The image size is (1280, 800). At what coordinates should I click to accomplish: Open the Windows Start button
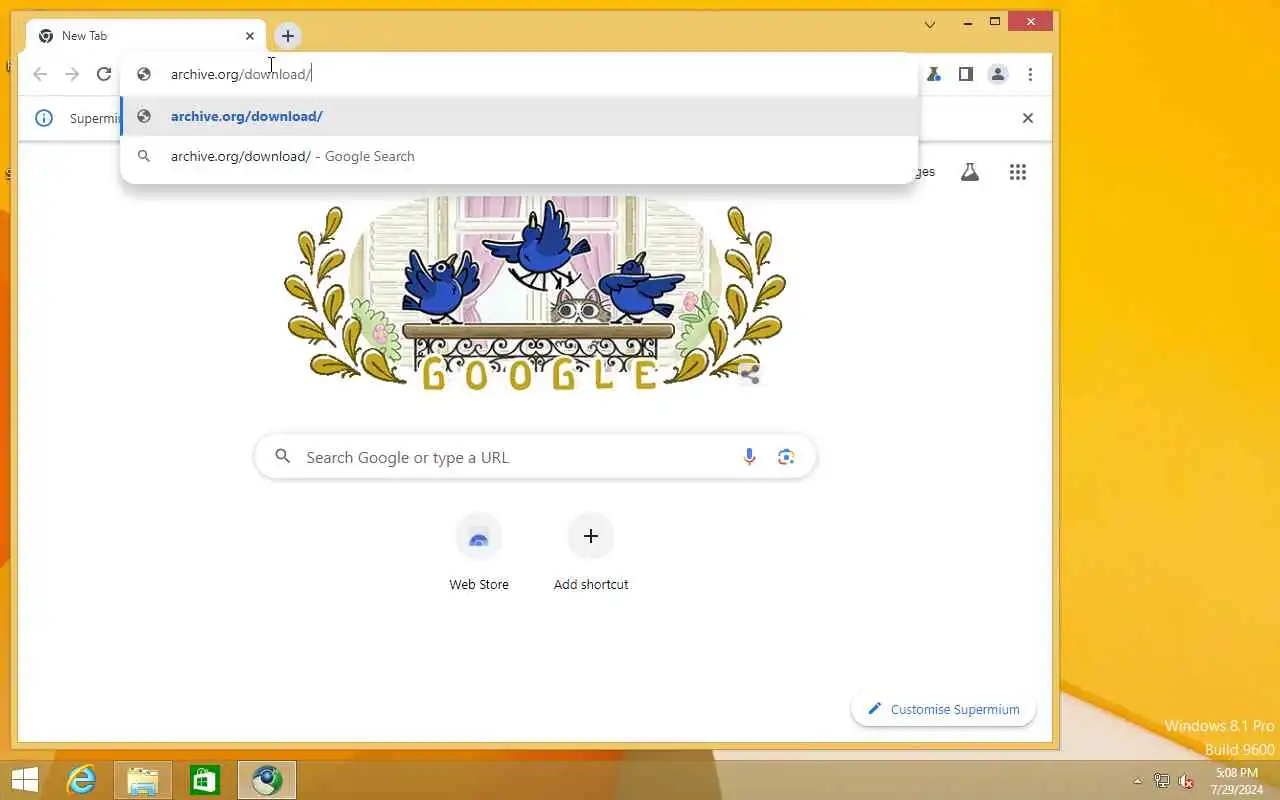(24, 780)
